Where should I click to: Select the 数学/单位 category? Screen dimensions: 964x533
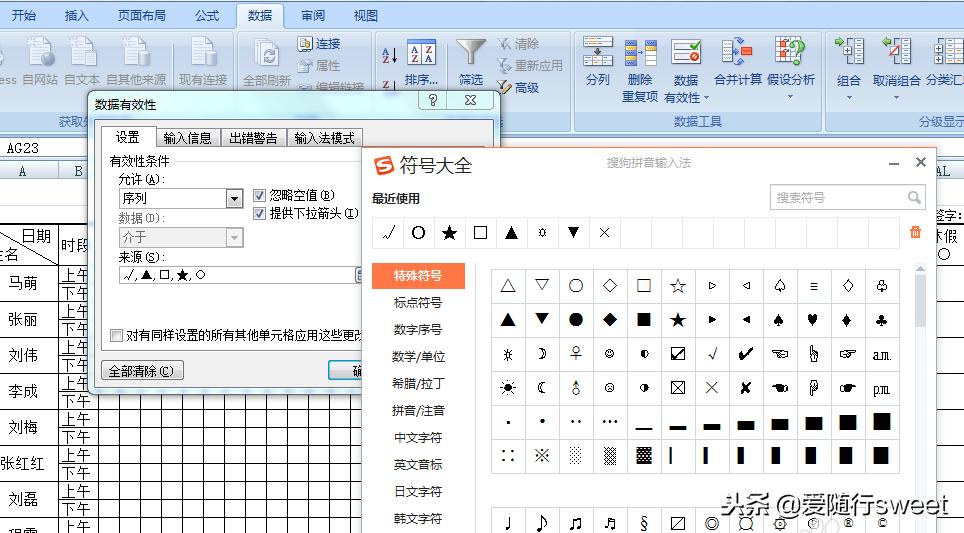tap(418, 357)
